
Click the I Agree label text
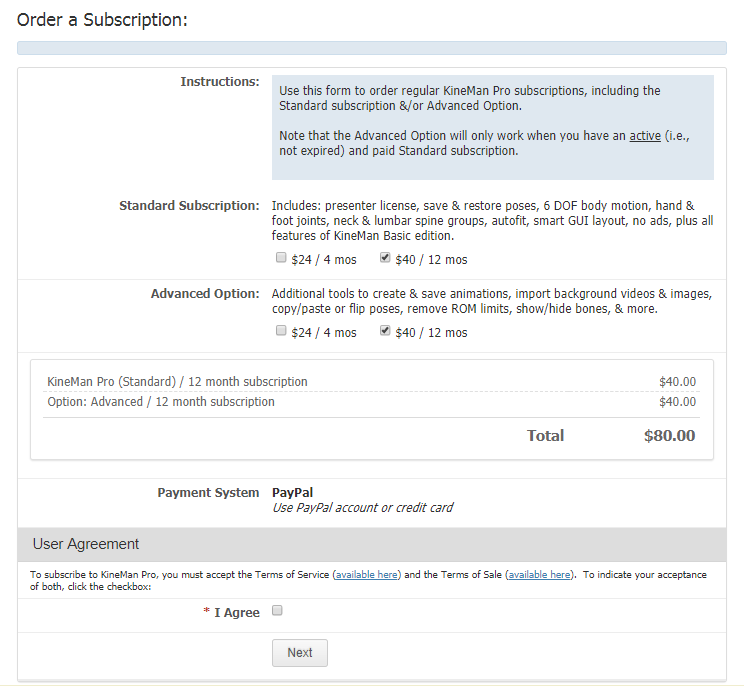[237, 612]
